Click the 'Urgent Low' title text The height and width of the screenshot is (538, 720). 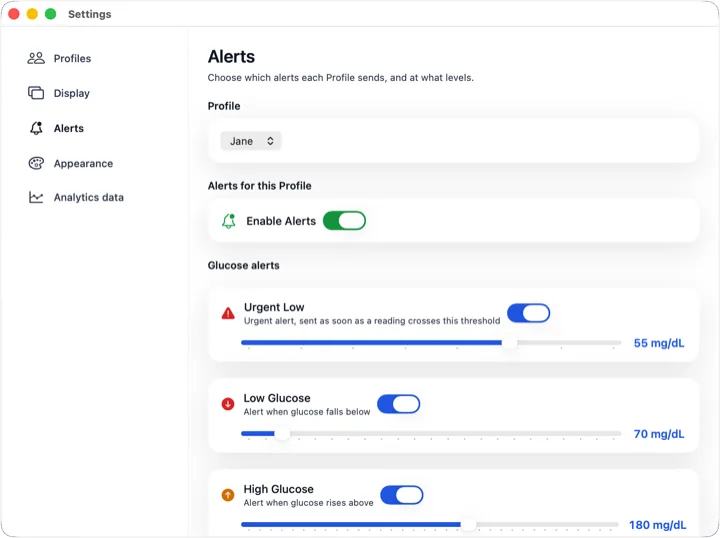pyautogui.click(x=274, y=307)
